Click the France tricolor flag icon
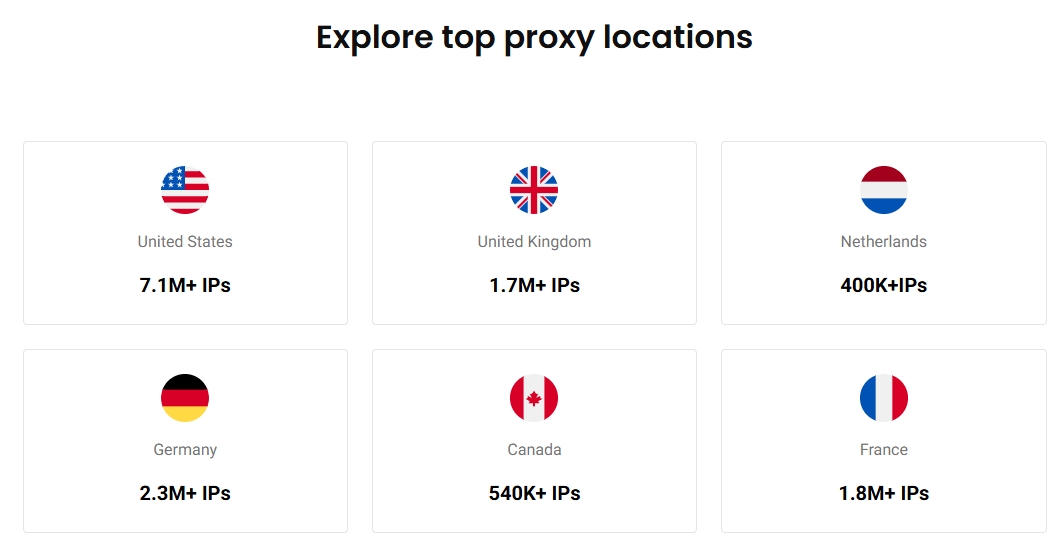The height and width of the screenshot is (545, 1062). (x=883, y=397)
